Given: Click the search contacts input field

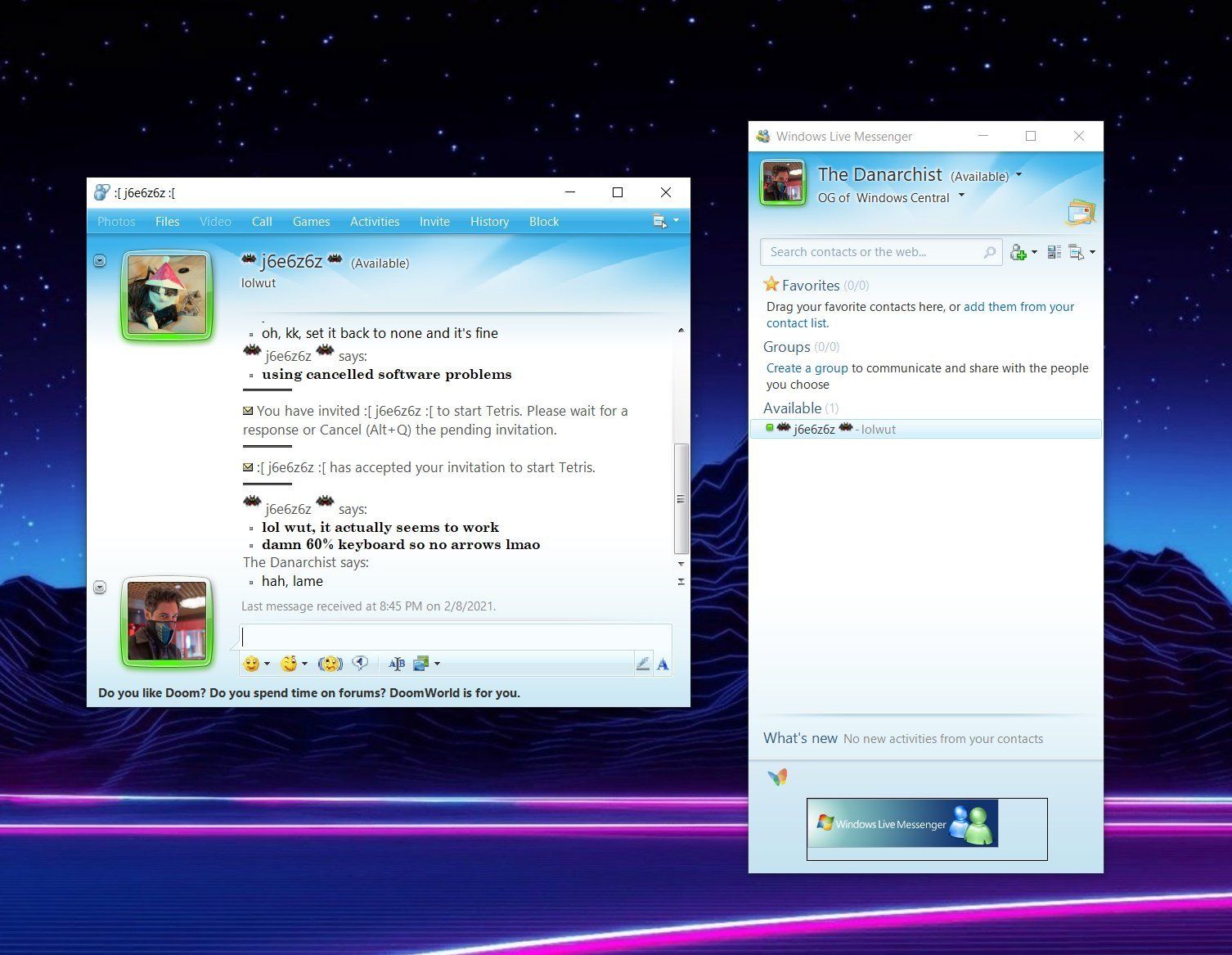Looking at the screenshot, I should 875,252.
